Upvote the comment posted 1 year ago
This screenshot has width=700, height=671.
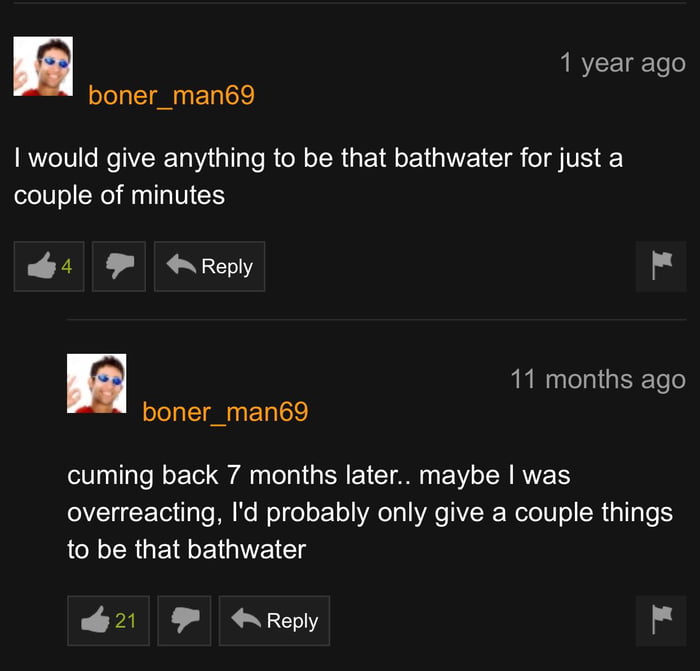coord(49,267)
